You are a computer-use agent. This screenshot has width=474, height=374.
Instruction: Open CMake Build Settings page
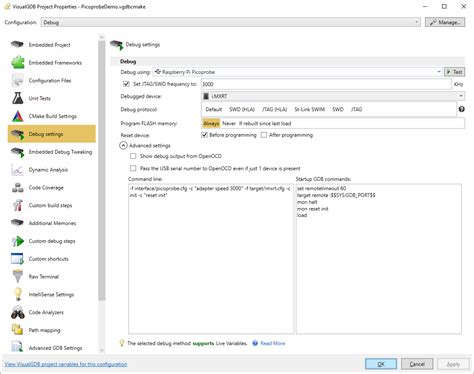tap(52, 116)
